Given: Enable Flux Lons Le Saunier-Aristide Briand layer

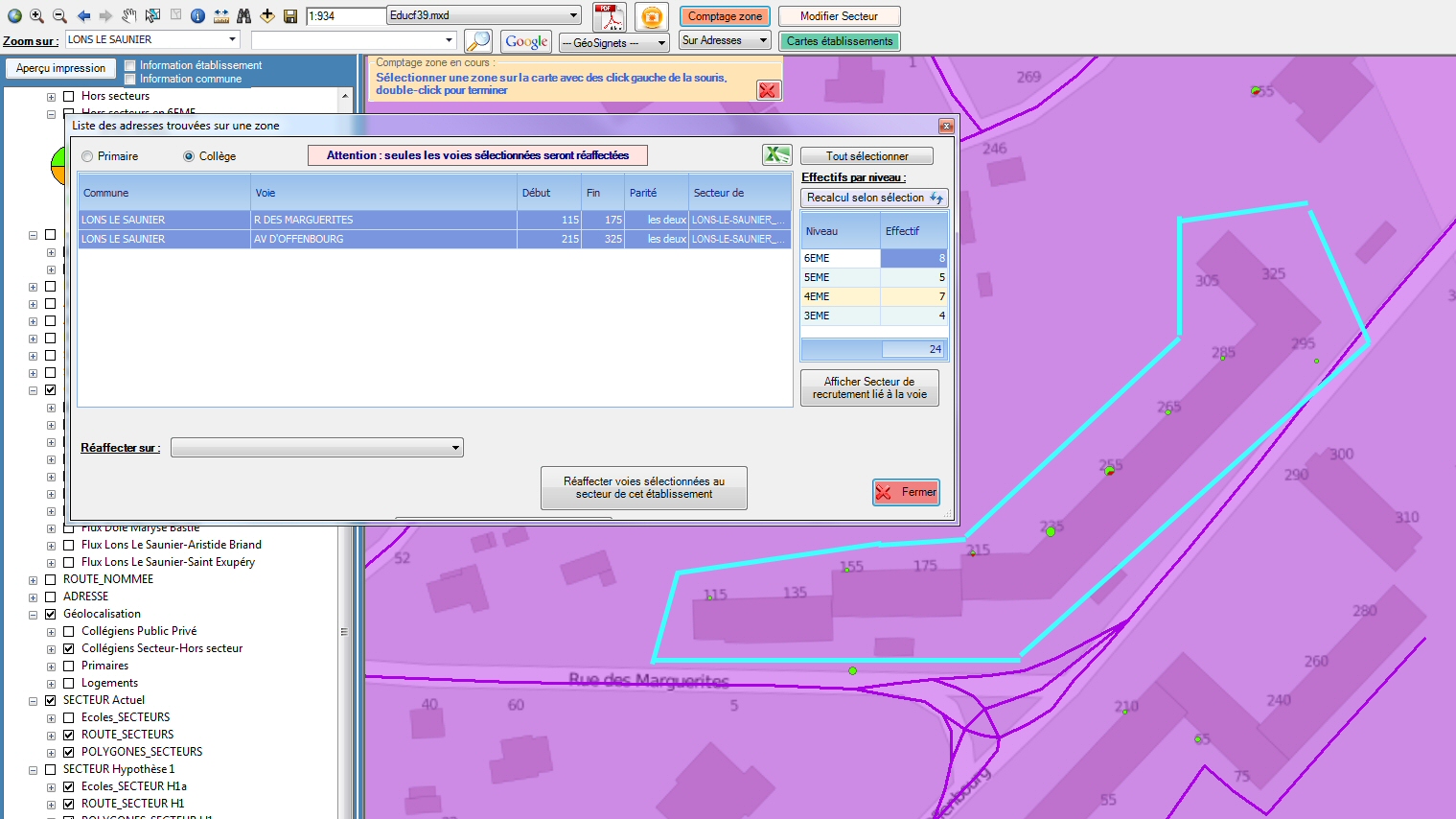Looking at the screenshot, I should point(69,545).
